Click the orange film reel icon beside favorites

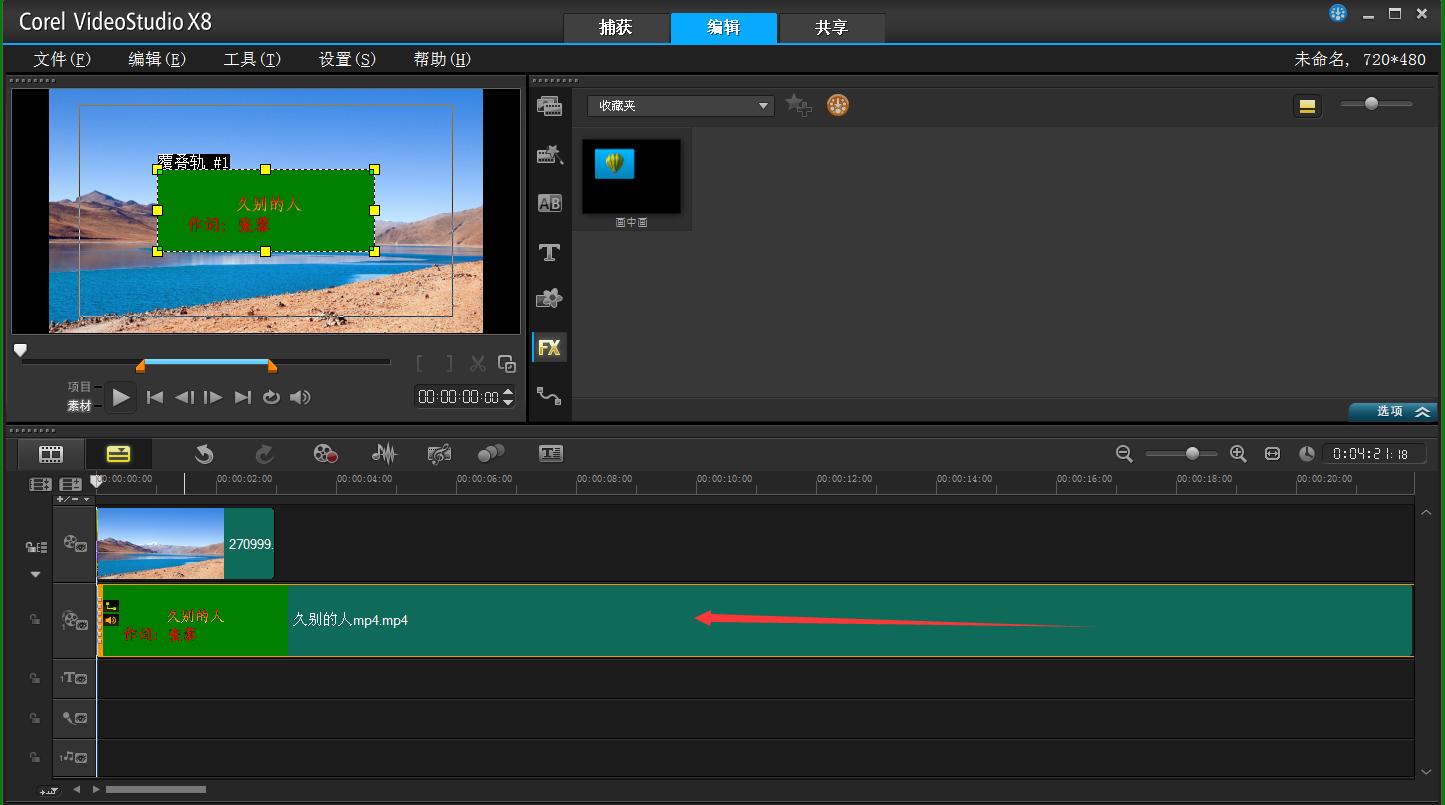(838, 105)
